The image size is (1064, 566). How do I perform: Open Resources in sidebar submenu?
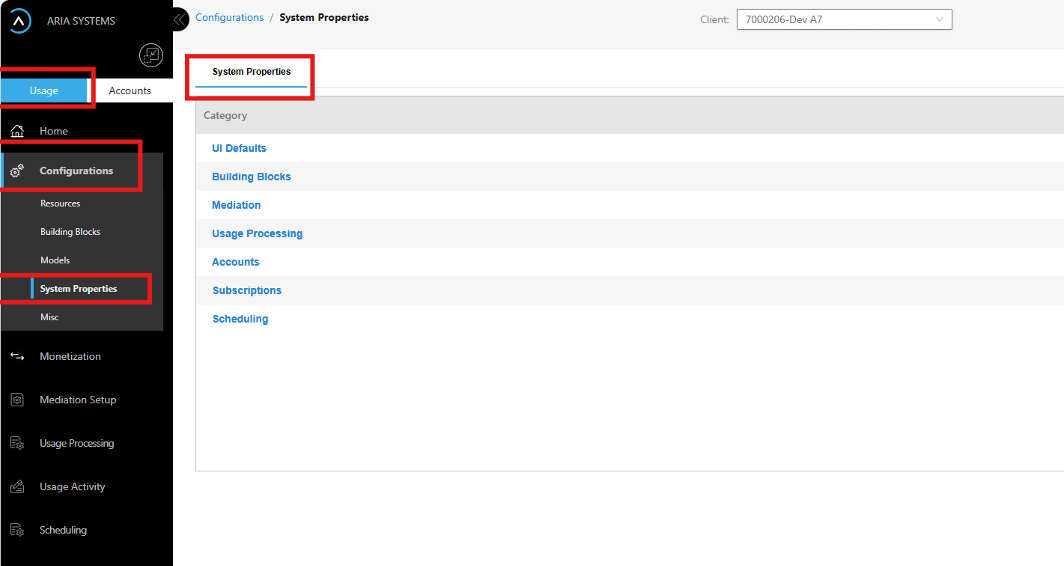click(60, 204)
